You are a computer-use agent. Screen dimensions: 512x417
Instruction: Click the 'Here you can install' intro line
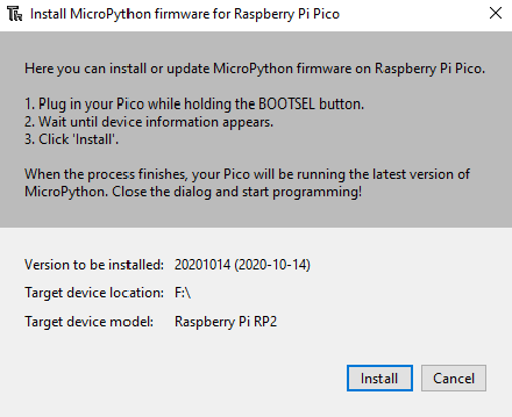pyautogui.click(x=255, y=68)
